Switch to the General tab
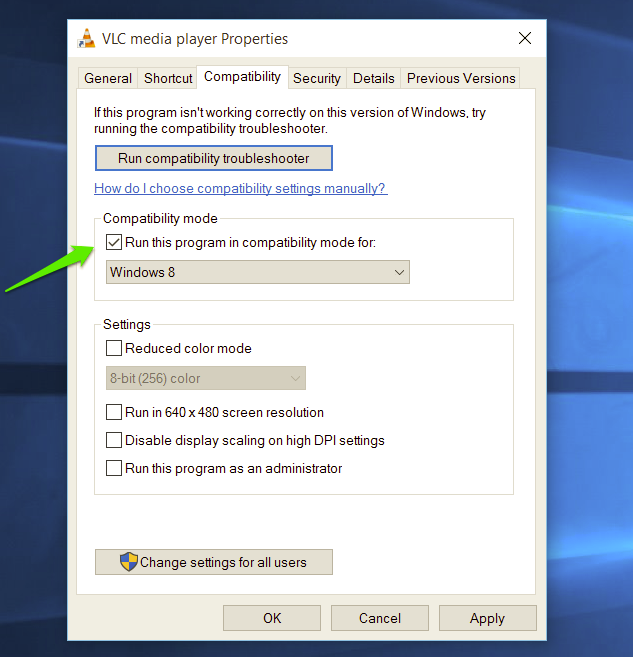Screen dimensions: 633x657 click(x=108, y=78)
